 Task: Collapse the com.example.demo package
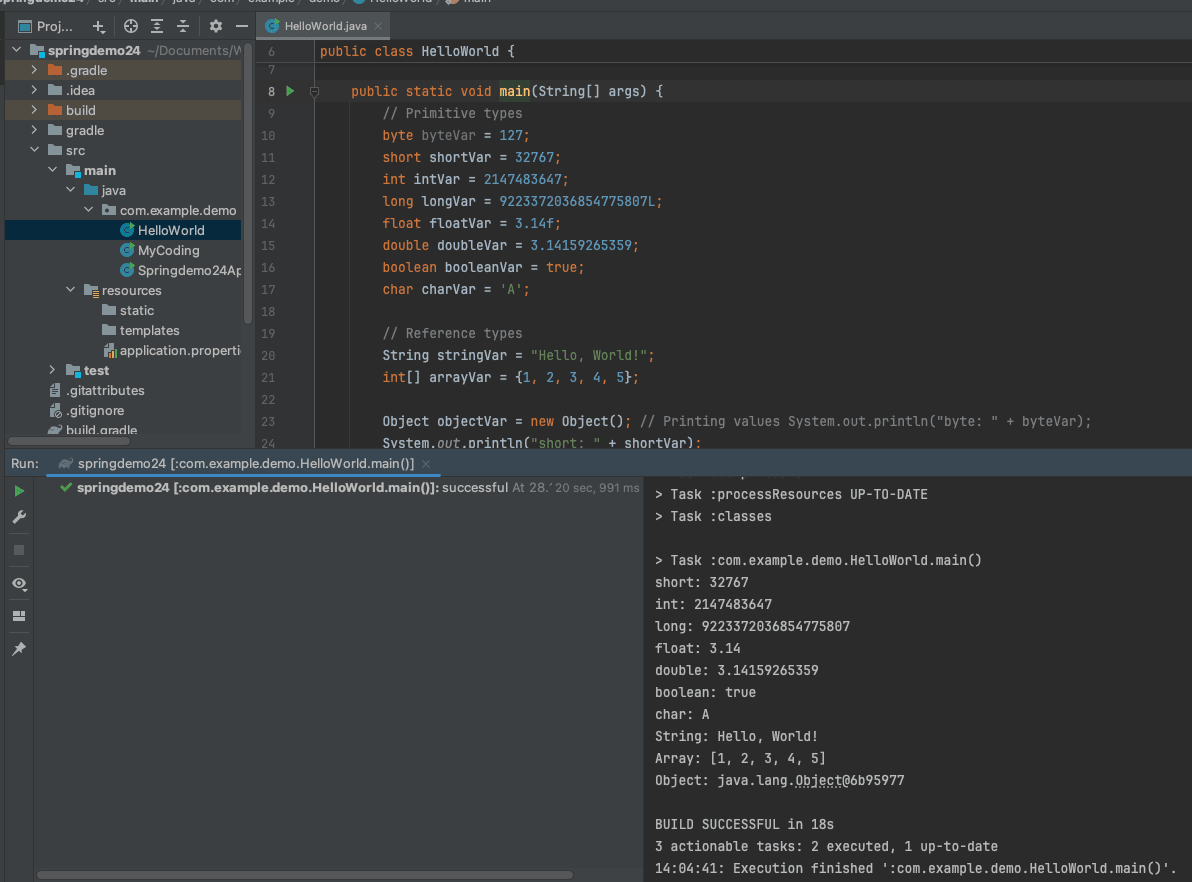click(x=89, y=210)
